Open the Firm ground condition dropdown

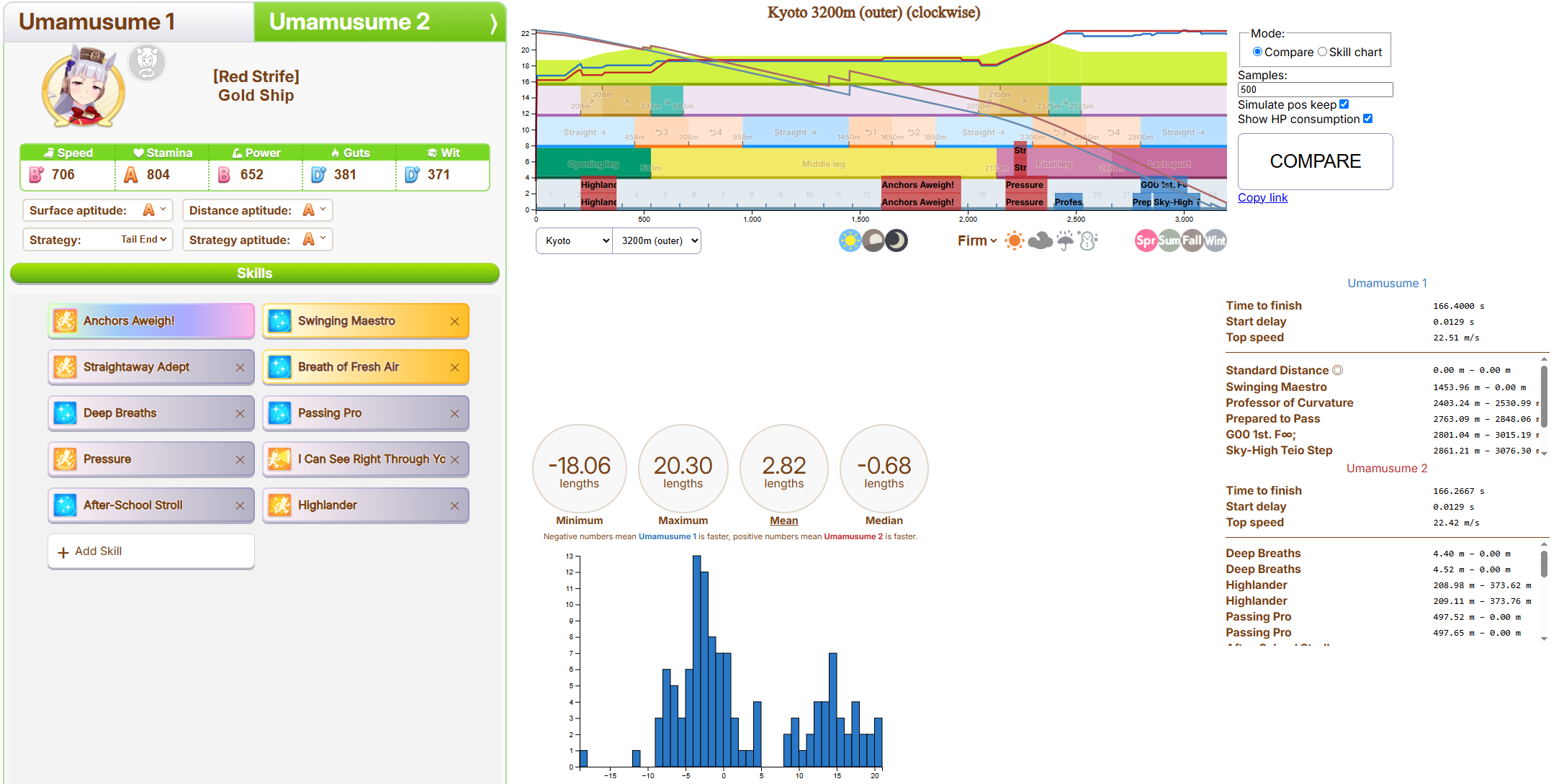point(977,240)
